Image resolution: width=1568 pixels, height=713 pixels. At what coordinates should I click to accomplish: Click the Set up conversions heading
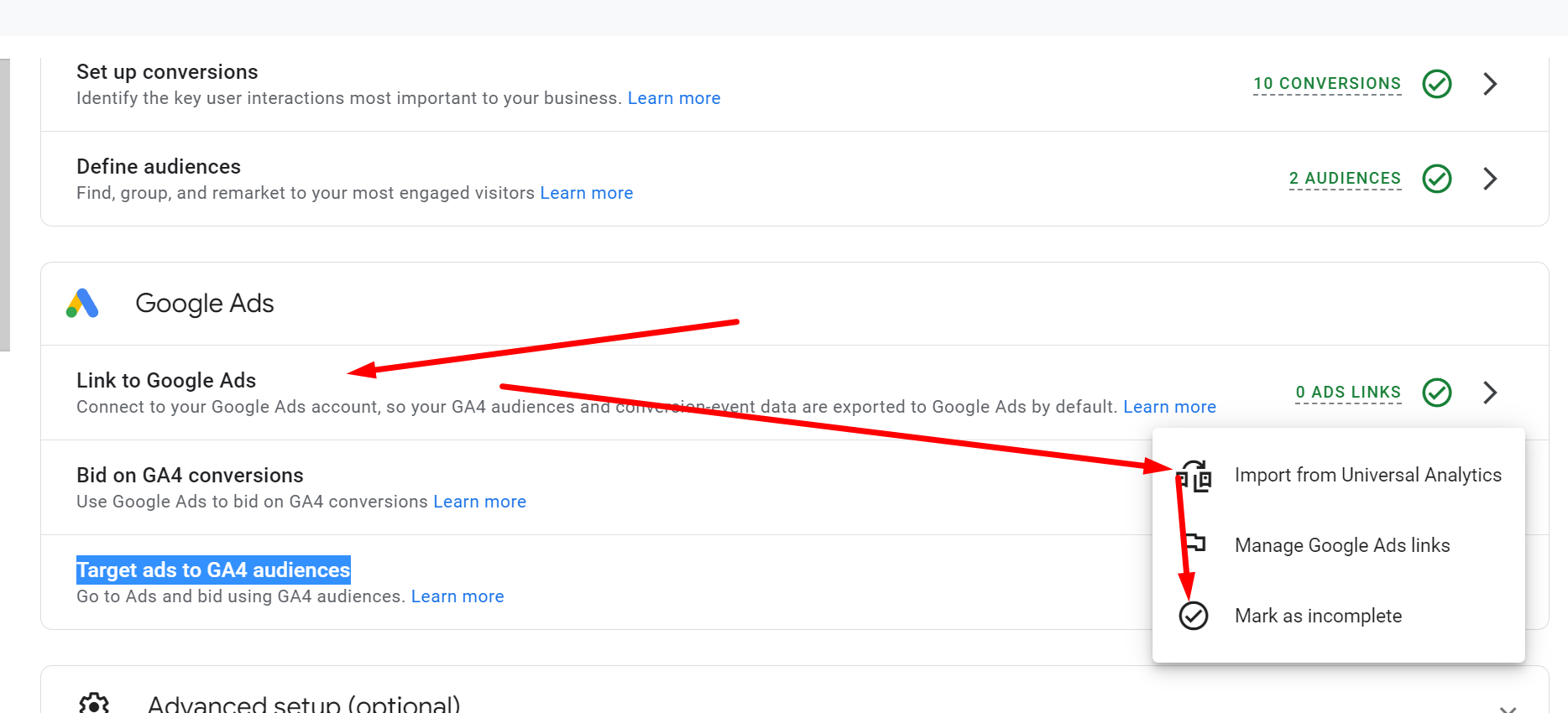point(167,72)
